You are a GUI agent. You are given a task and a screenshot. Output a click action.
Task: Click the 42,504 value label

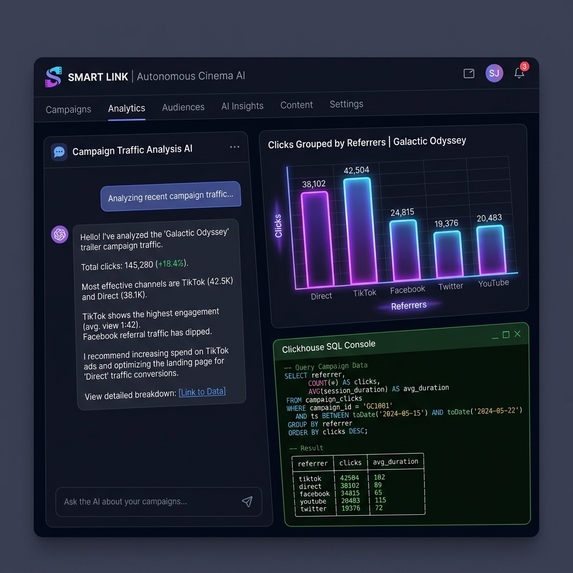coord(356,170)
